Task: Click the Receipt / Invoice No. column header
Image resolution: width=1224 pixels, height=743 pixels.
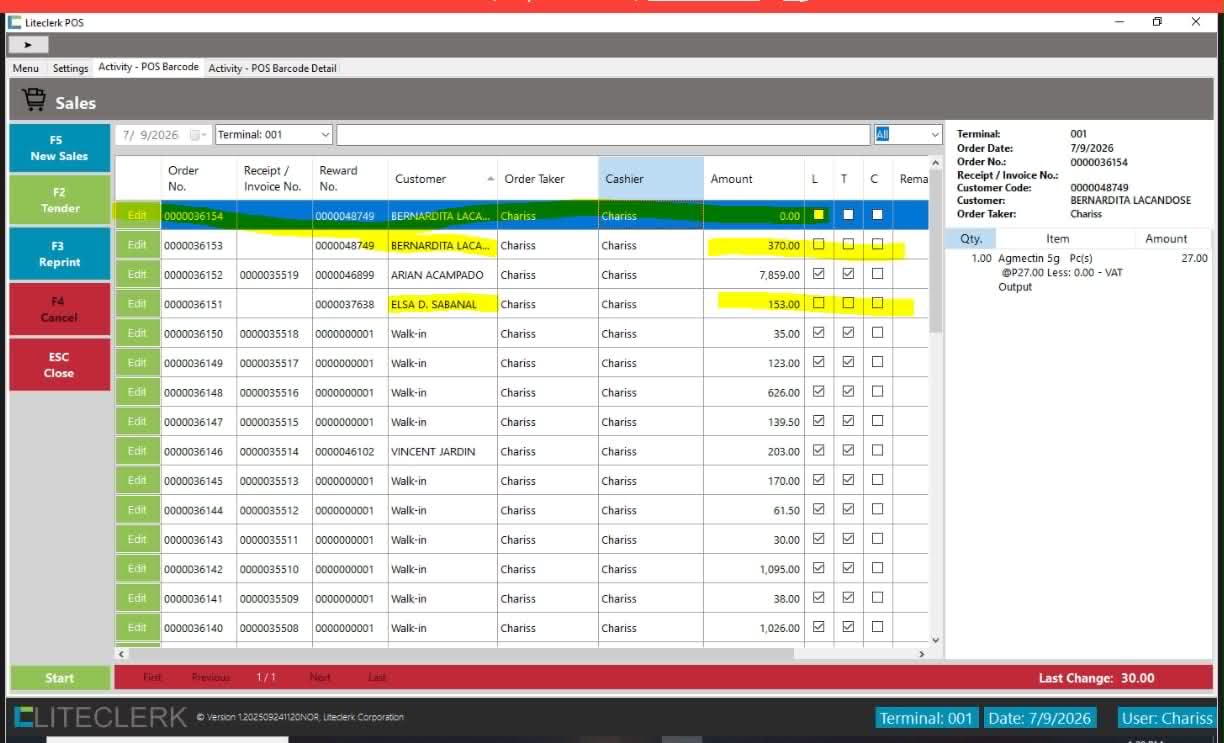Action: pos(274,178)
